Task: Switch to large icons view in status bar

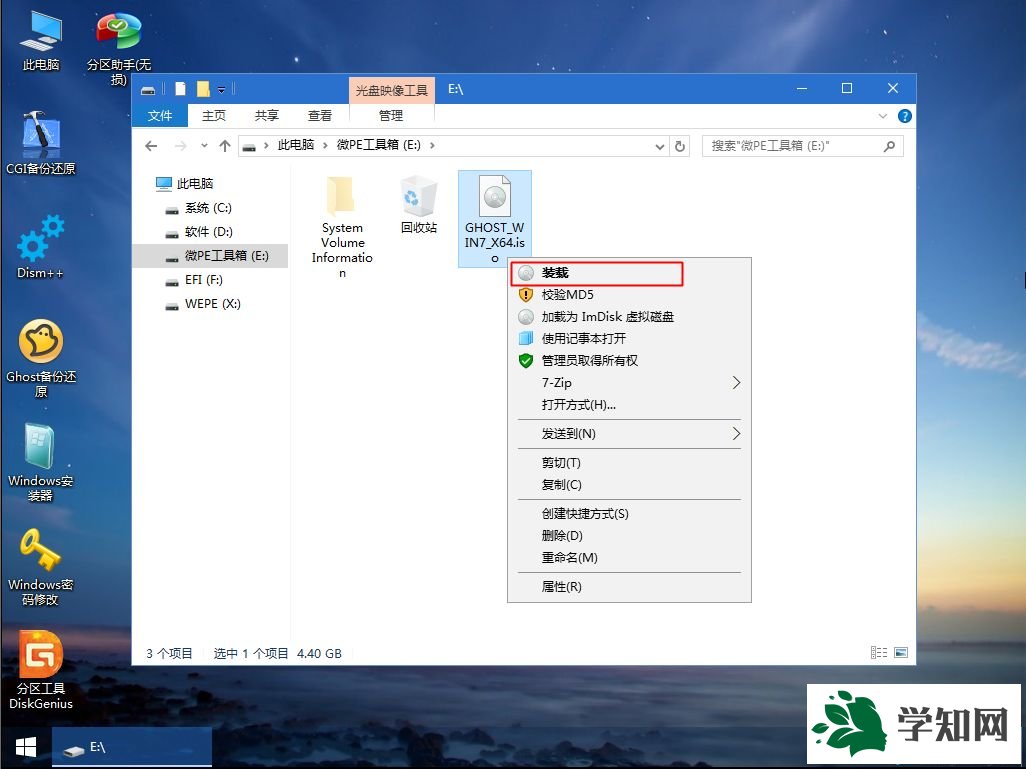Action: click(x=899, y=652)
